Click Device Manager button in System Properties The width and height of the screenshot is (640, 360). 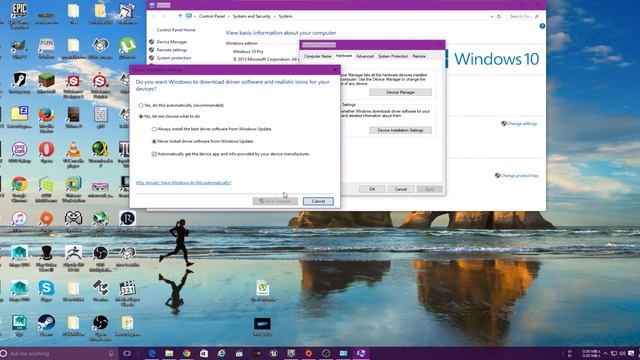(x=400, y=92)
